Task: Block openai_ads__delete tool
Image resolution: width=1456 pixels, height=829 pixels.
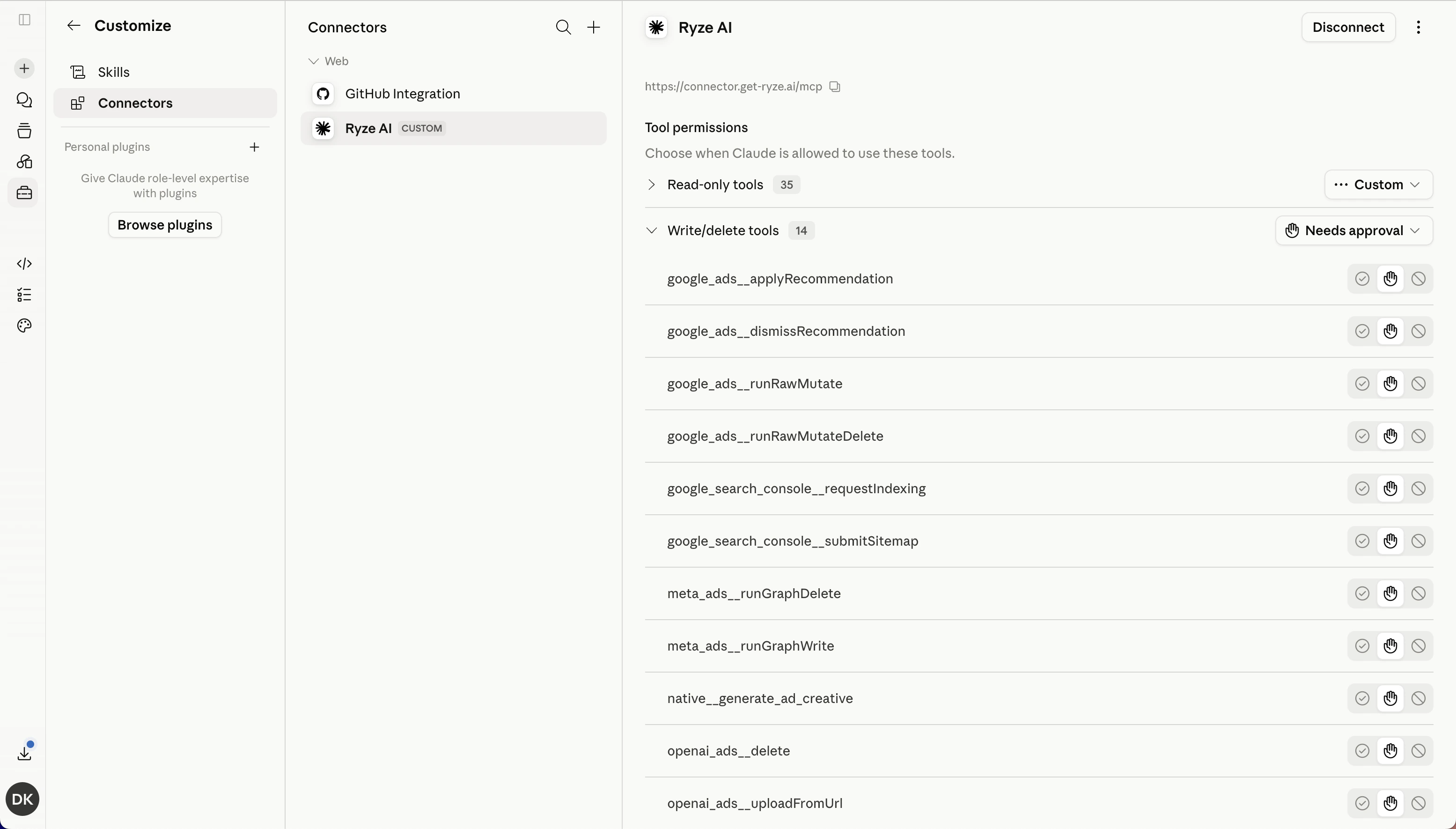Action: (1419, 751)
